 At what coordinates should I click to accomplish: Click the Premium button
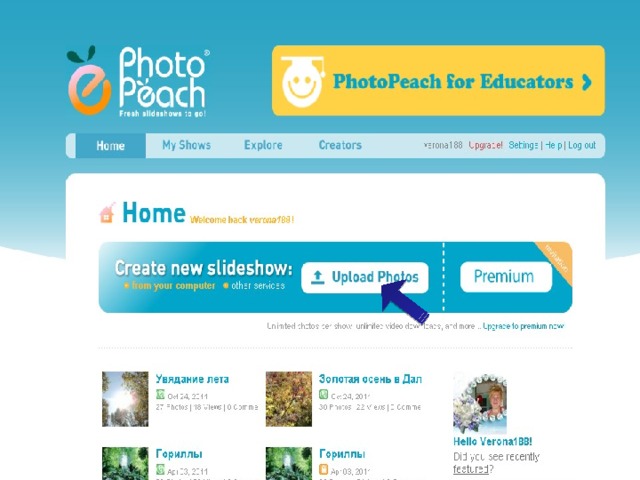point(506,277)
